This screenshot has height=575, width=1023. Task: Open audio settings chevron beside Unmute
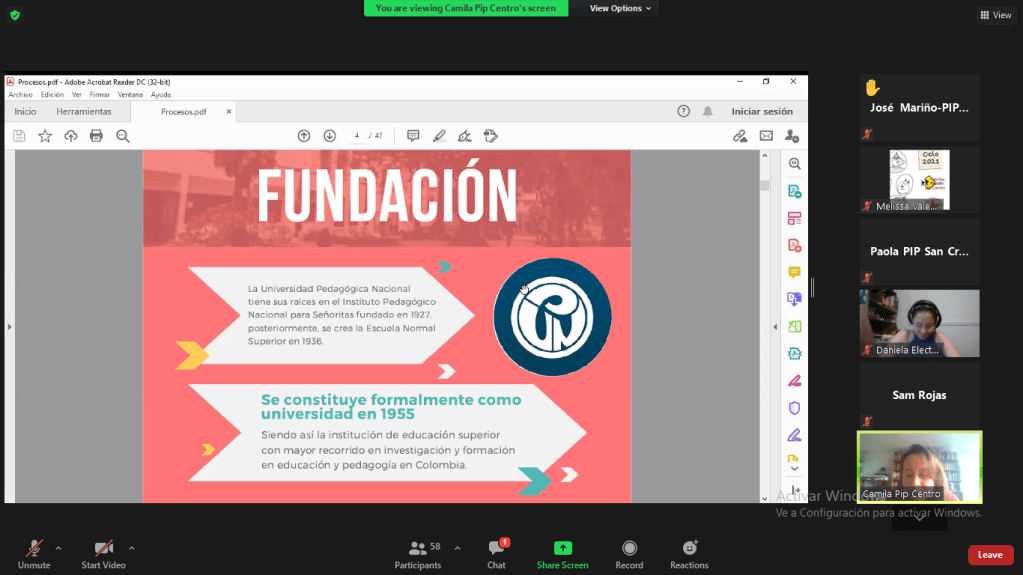58,548
